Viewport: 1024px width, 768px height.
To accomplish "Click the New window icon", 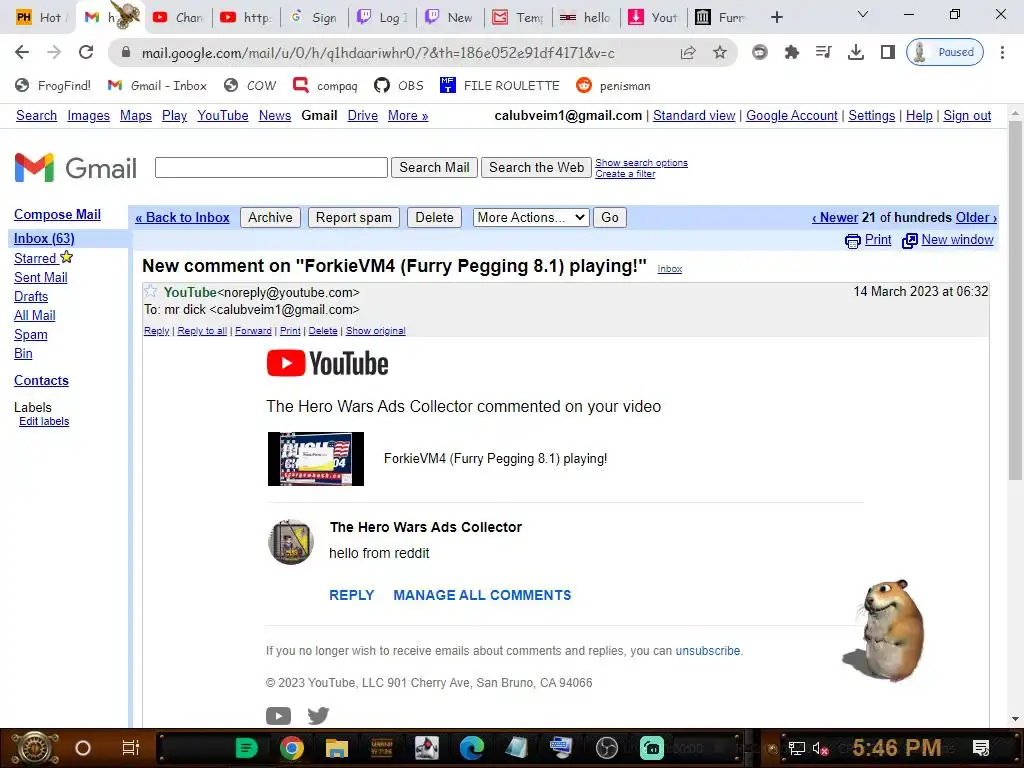I will pyautogui.click(x=910, y=241).
